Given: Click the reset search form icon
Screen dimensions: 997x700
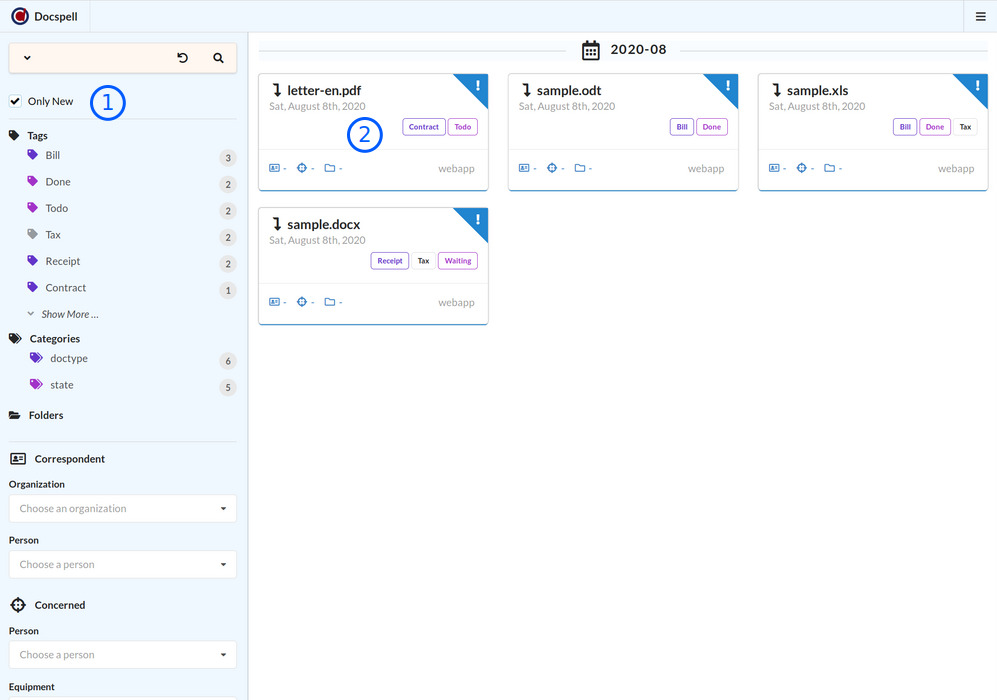Looking at the screenshot, I should pos(182,58).
